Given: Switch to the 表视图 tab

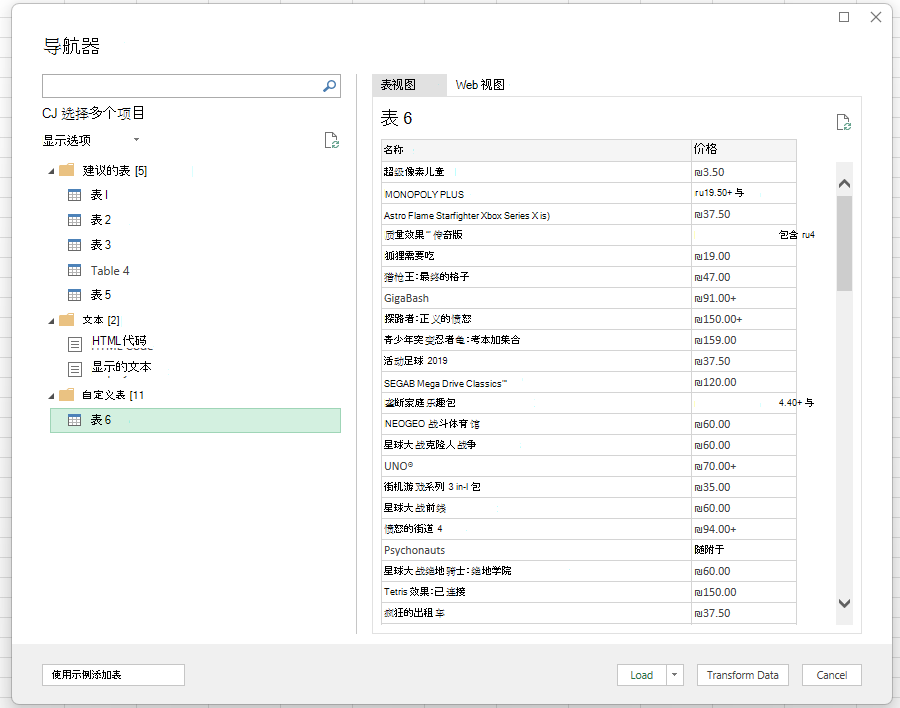Looking at the screenshot, I should pos(409,85).
